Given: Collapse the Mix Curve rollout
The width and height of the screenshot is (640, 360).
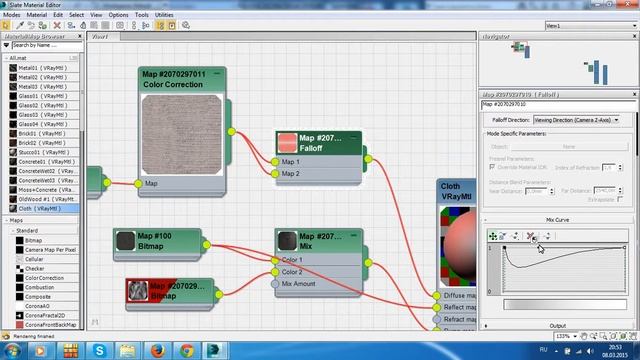Looking at the screenshot, I should point(485,220).
